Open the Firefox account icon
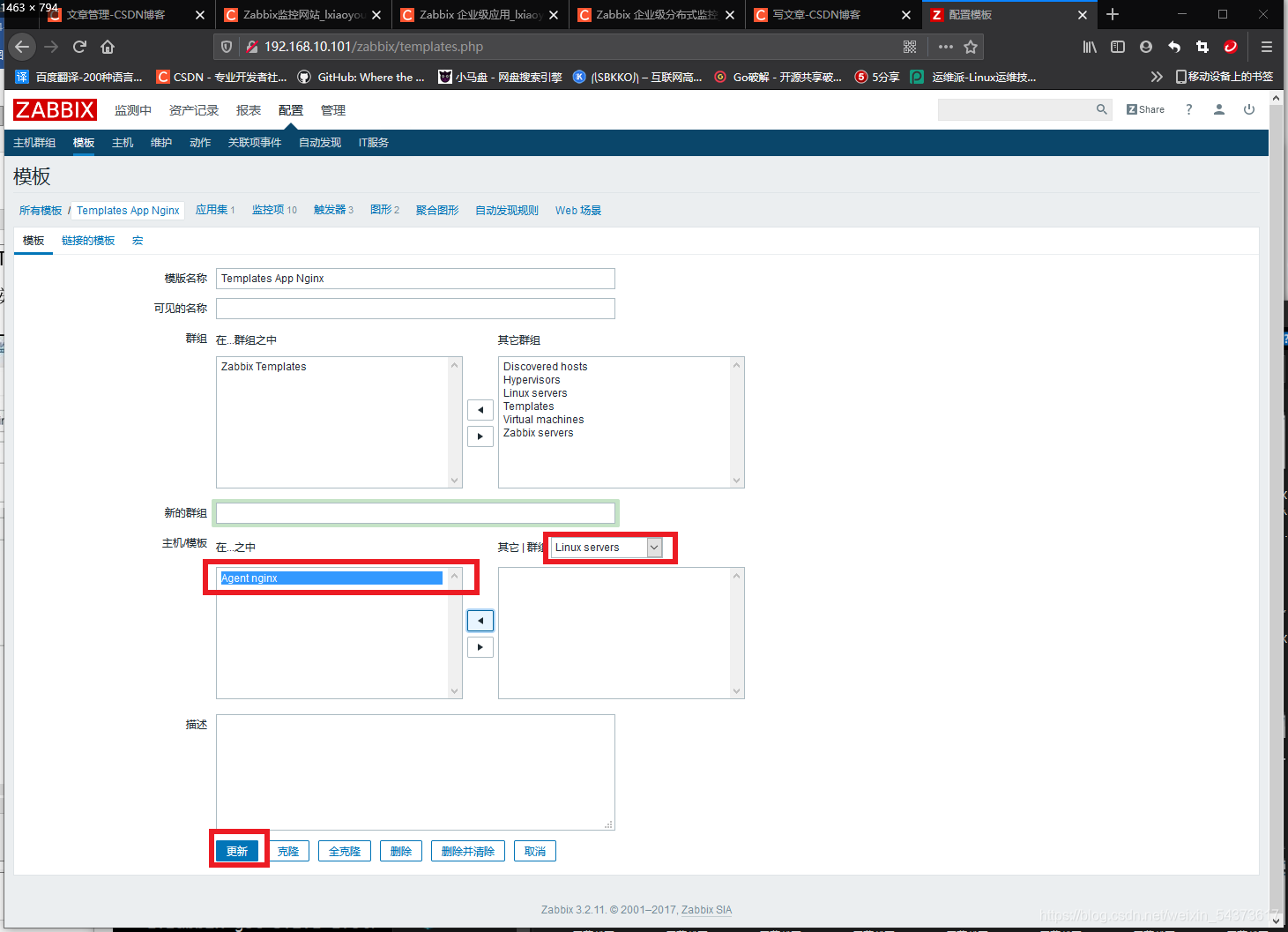Screen dimensions: 1288x932 pyautogui.click(x=1146, y=47)
